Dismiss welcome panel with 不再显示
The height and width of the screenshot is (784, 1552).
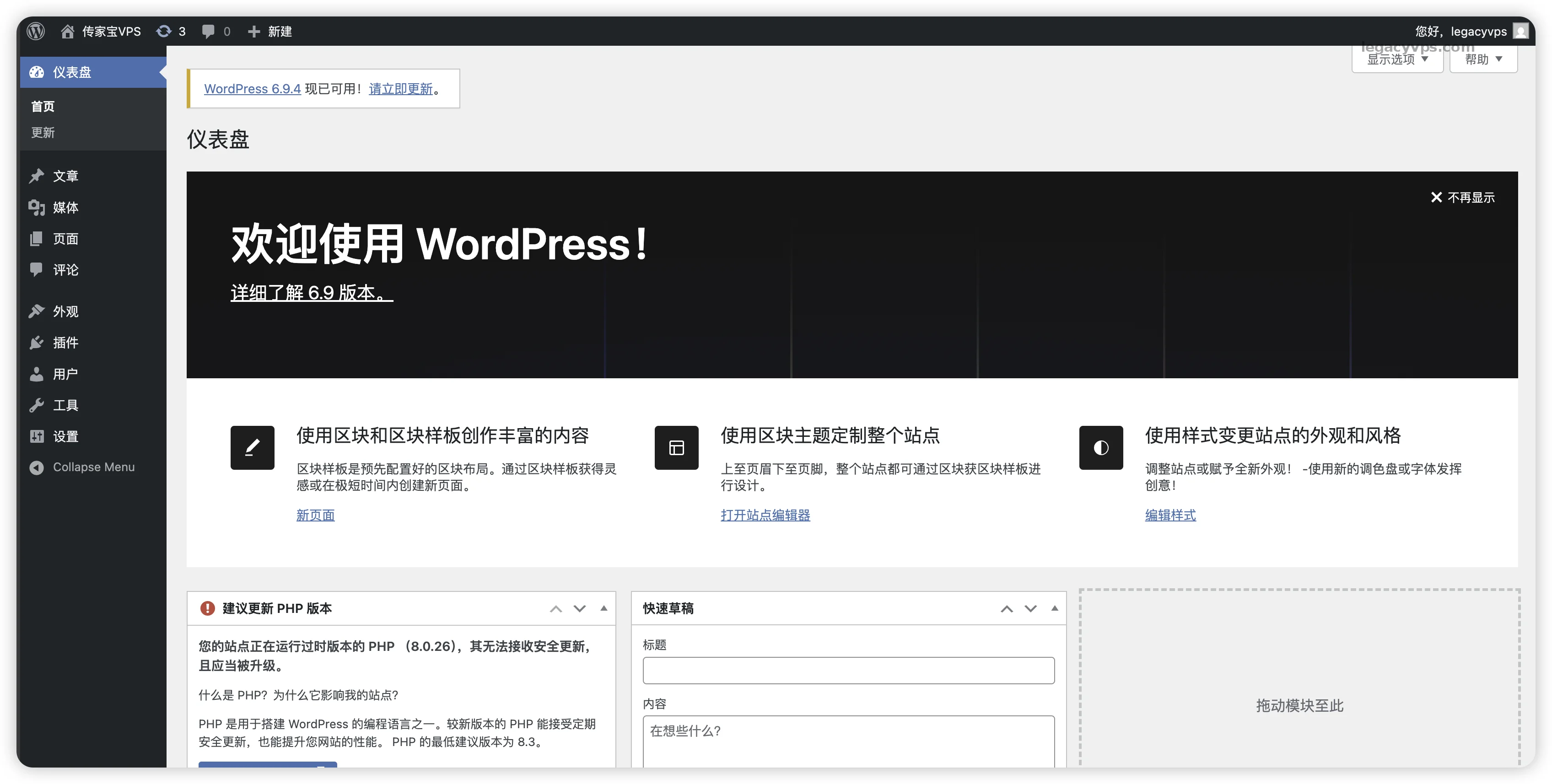pyautogui.click(x=1462, y=198)
